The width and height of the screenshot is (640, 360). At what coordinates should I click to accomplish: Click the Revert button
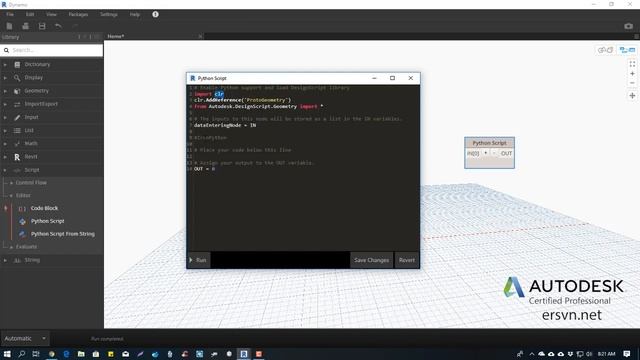click(407, 260)
